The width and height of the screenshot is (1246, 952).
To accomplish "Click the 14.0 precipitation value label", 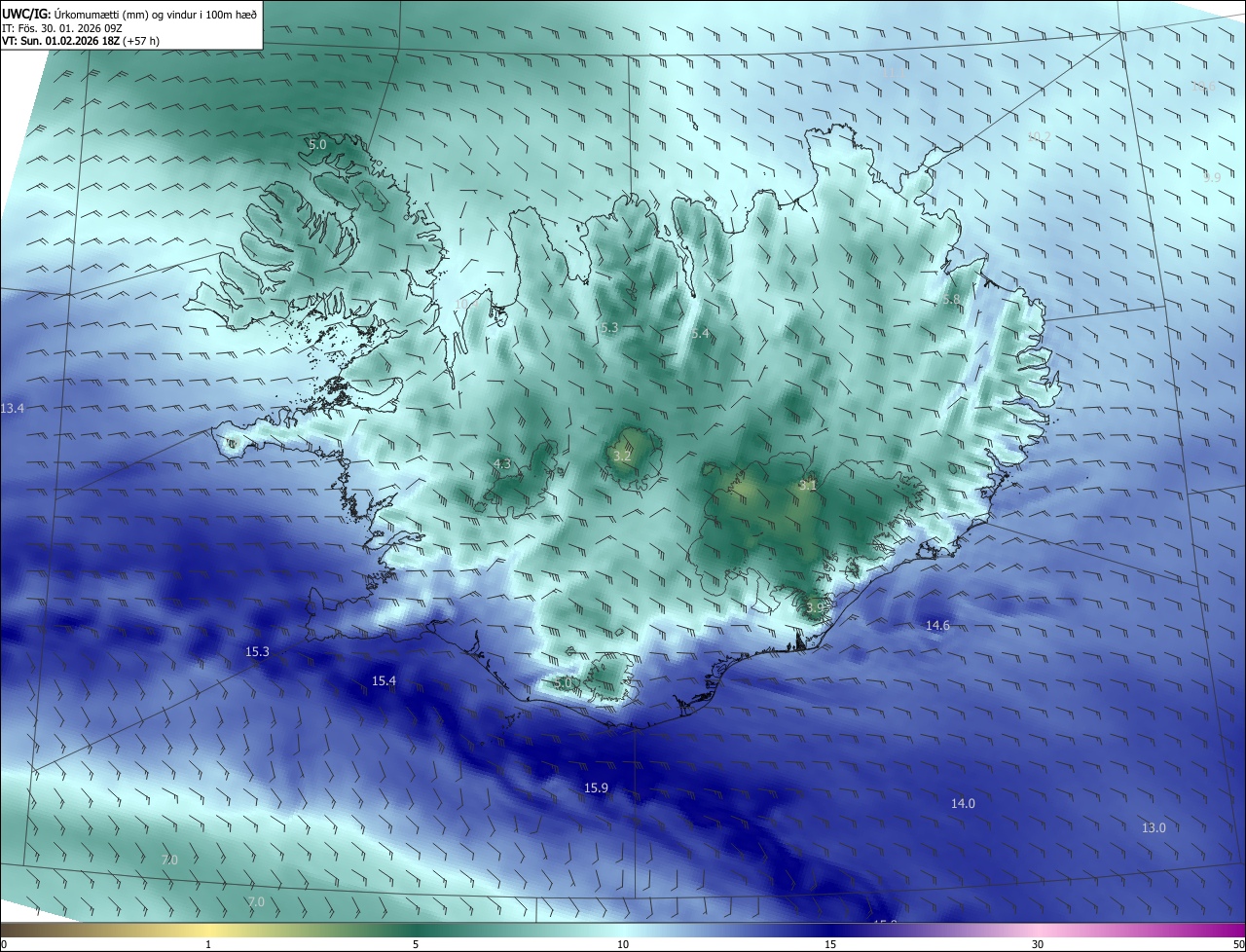I will point(963,803).
